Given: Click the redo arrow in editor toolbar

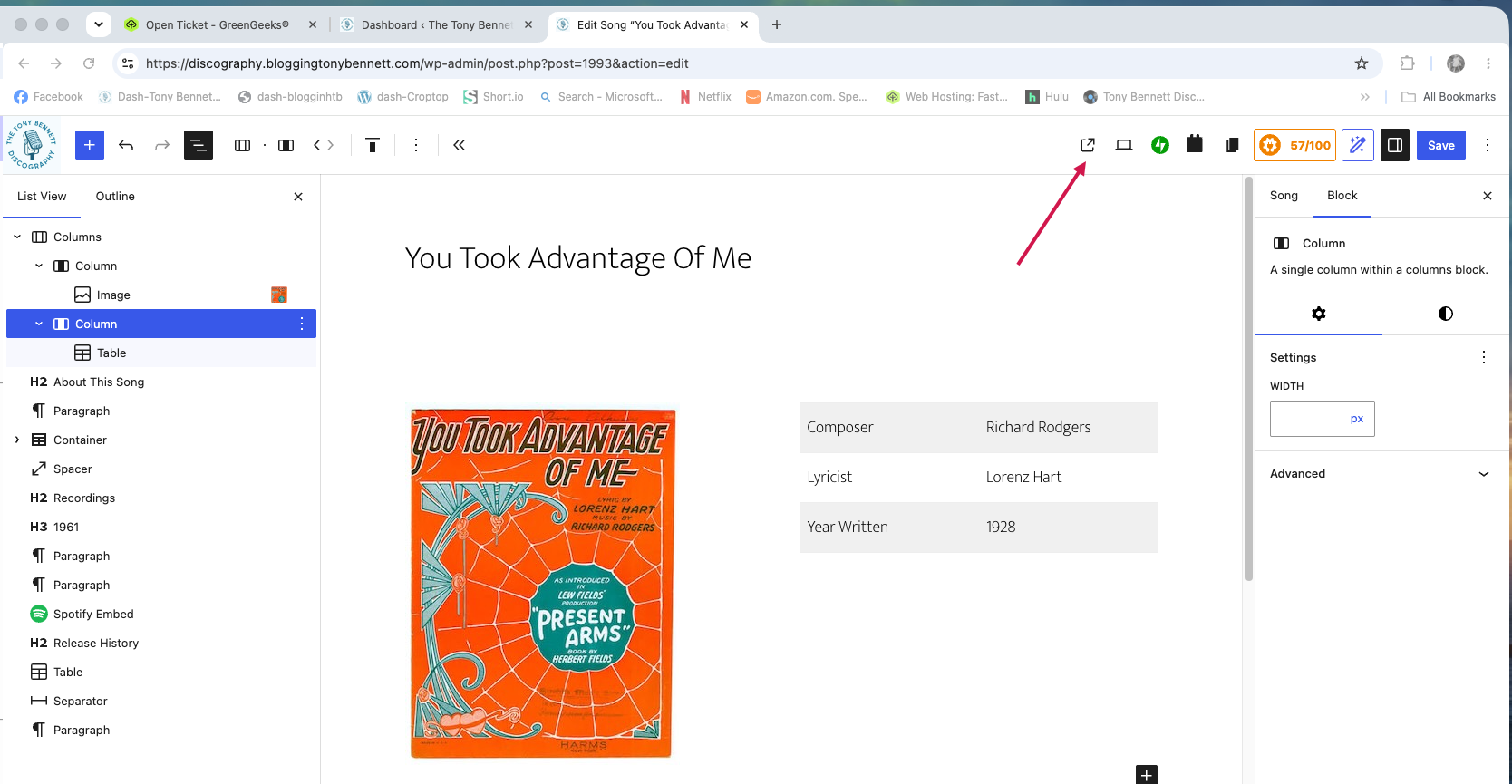Looking at the screenshot, I should (x=162, y=145).
